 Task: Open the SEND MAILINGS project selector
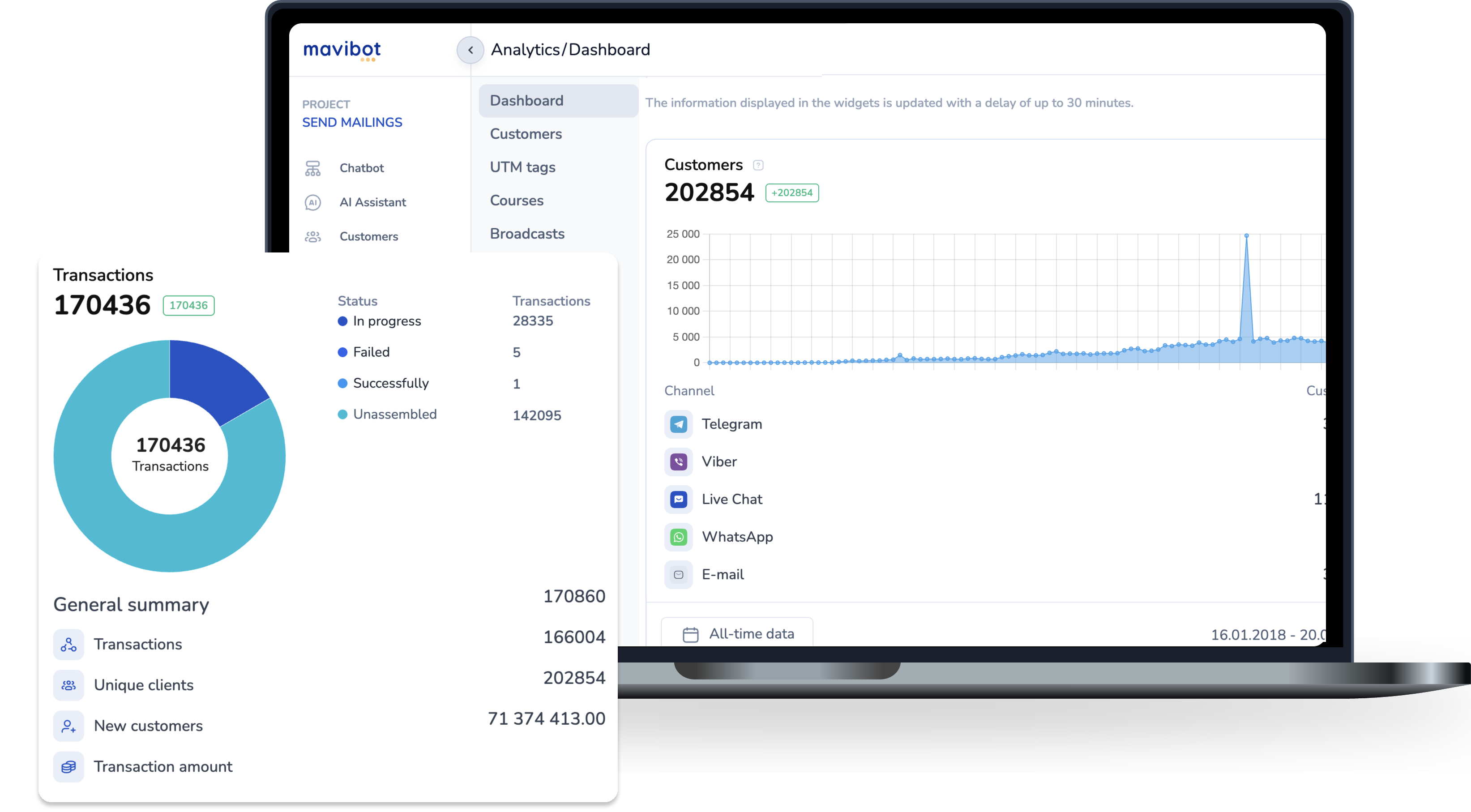coord(352,122)
